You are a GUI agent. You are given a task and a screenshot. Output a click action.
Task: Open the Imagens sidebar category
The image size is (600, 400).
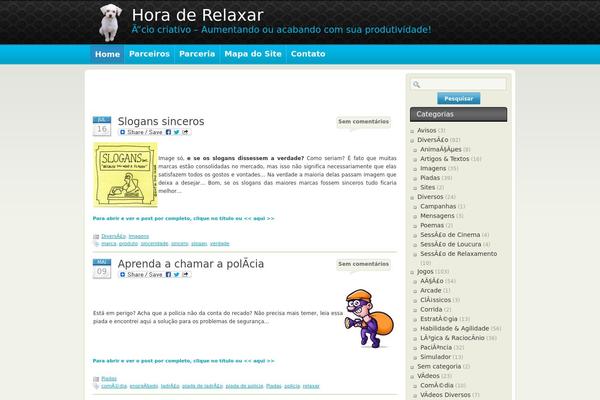pyautogui.click(x=433, y=168)
